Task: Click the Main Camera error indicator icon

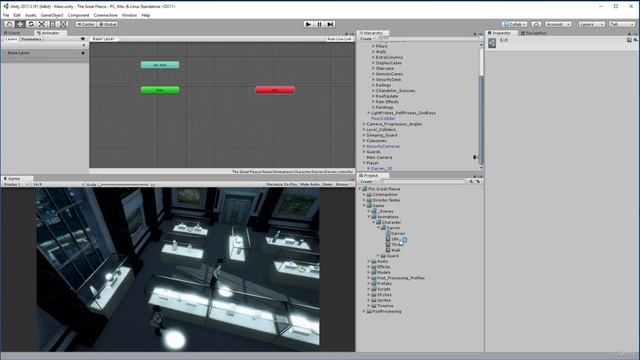Action: (x=475, y=157)
